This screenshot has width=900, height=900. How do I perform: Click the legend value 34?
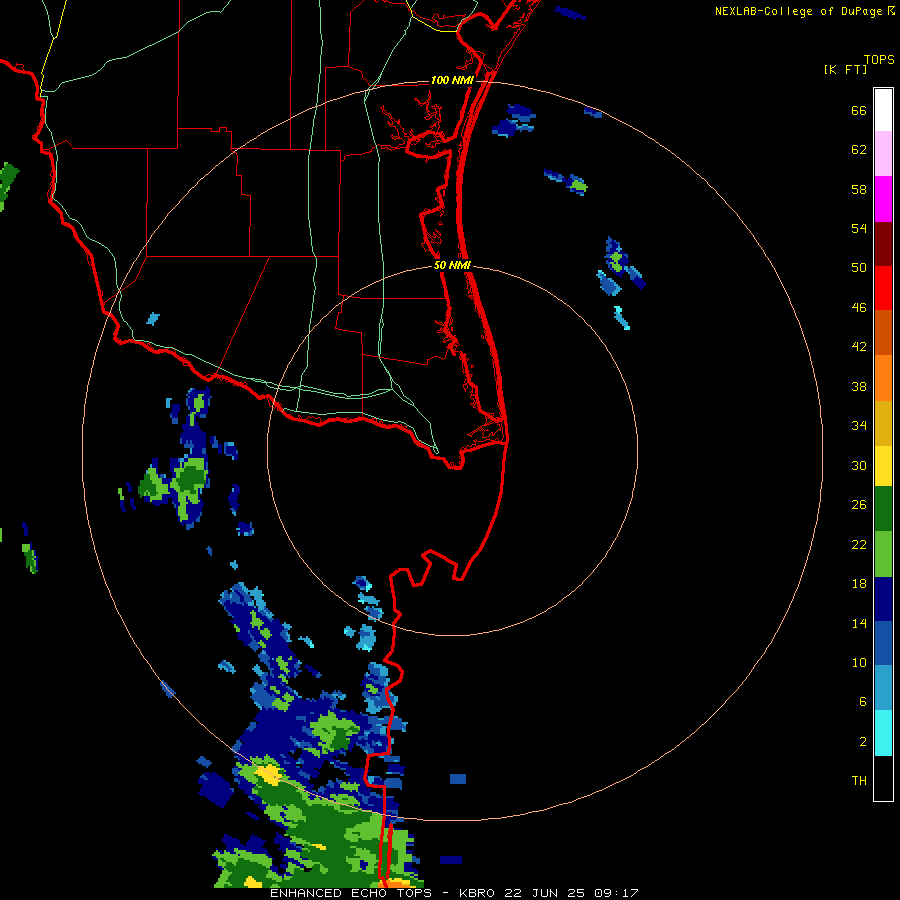[859, 426]
